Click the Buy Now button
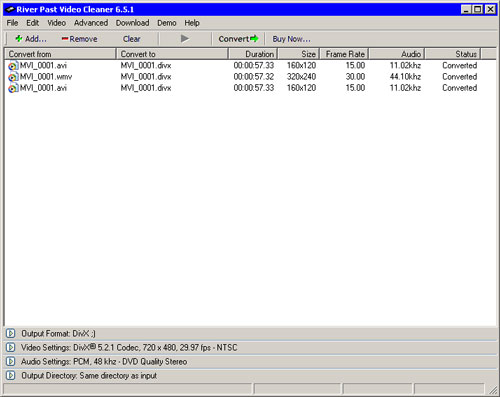The height and width of the screenshot is (397, 500). (291, 39)
